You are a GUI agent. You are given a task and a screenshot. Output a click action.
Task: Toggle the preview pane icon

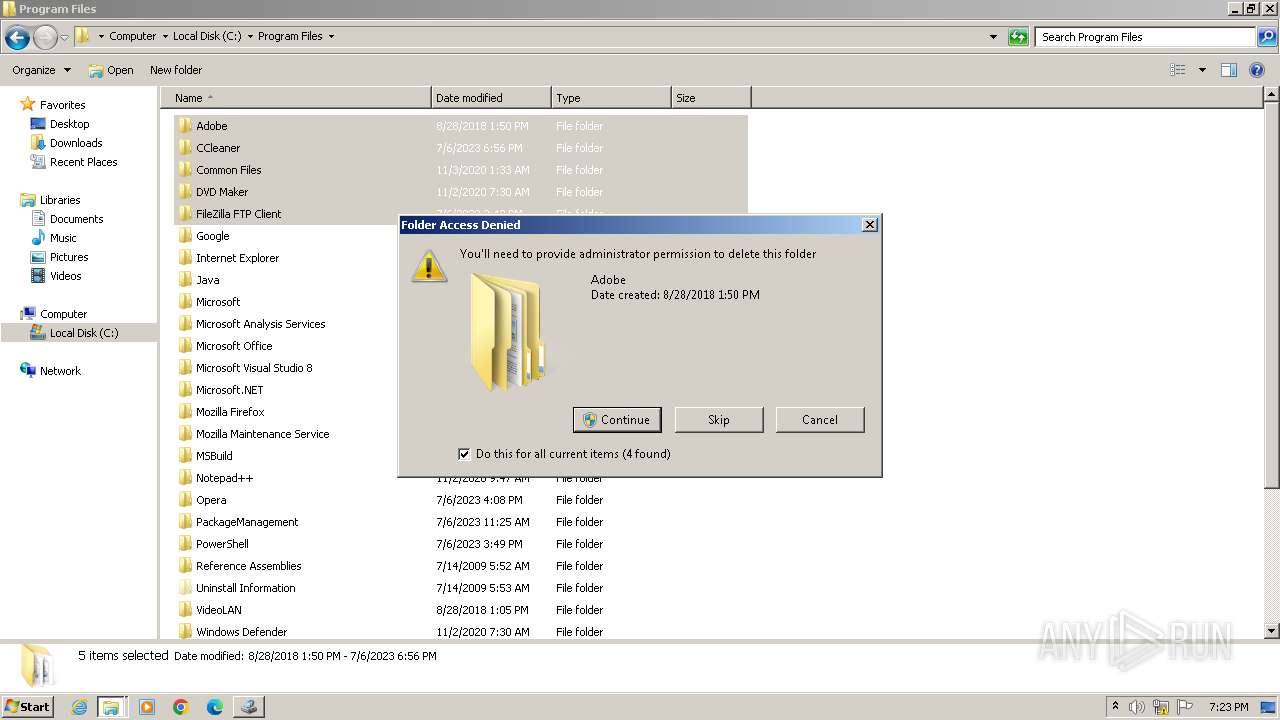pos(1229,70)
